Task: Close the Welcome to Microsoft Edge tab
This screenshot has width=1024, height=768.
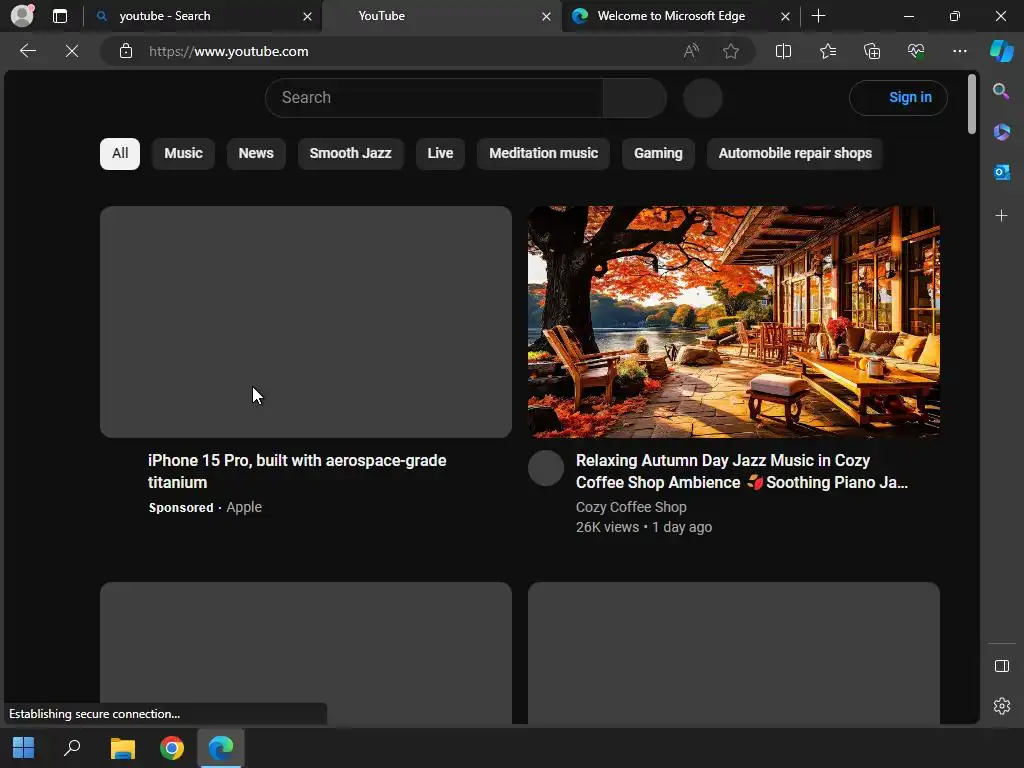Action: coord(785,16)
